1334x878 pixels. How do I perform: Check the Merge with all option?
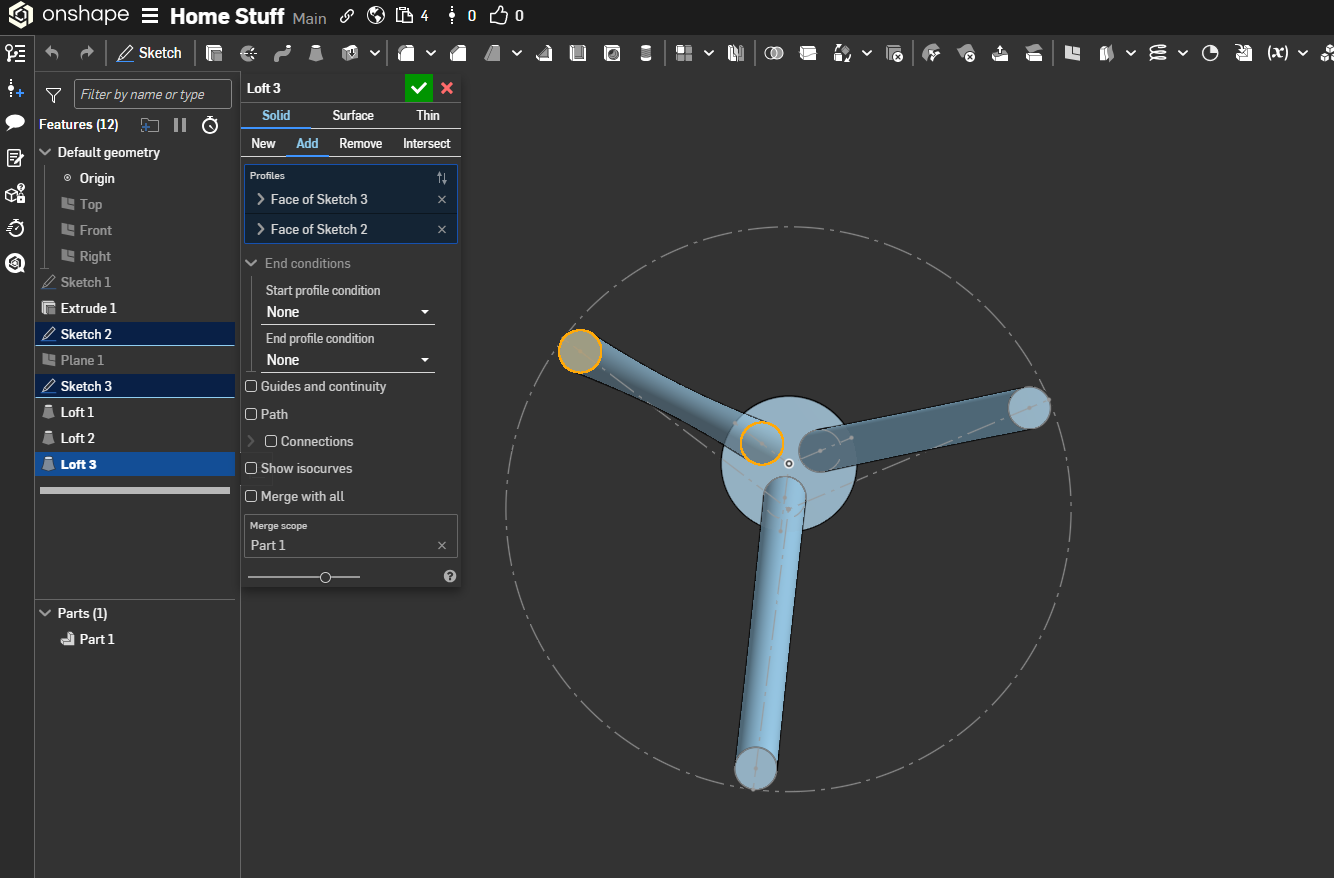click(x=252, y=496)
